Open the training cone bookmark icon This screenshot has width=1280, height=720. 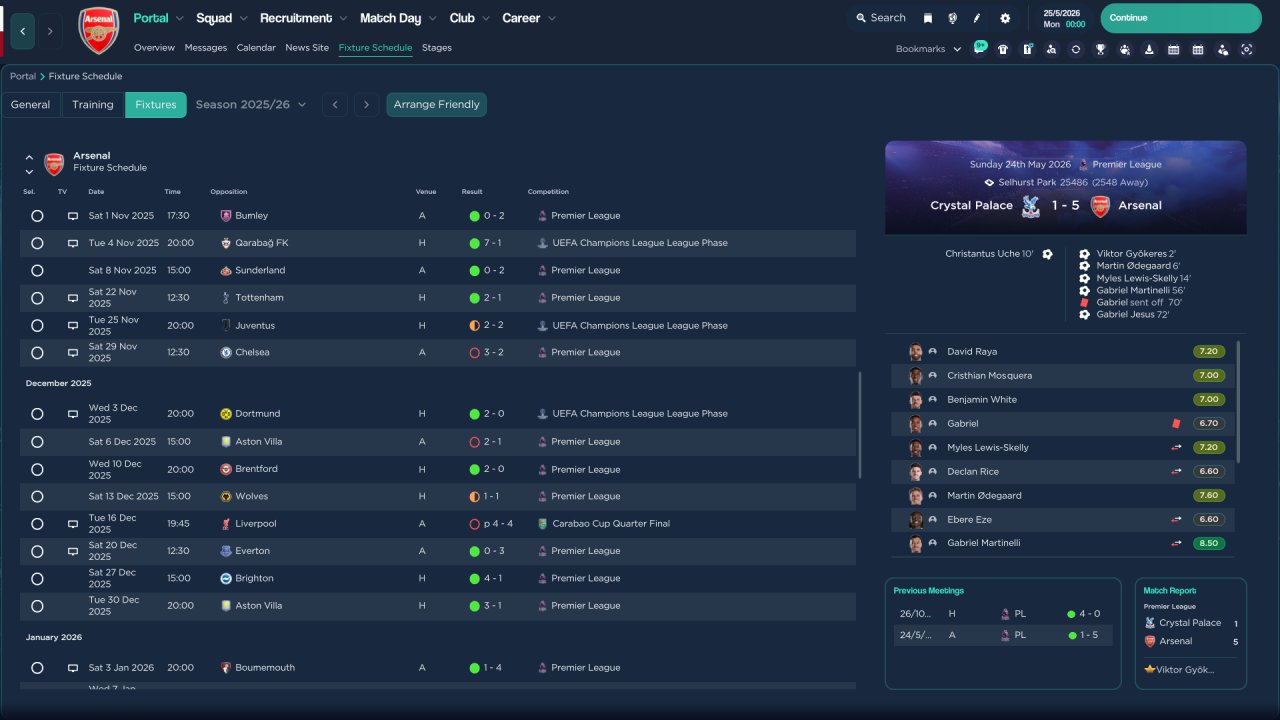pyautogui.click(x=1149, y=49)
